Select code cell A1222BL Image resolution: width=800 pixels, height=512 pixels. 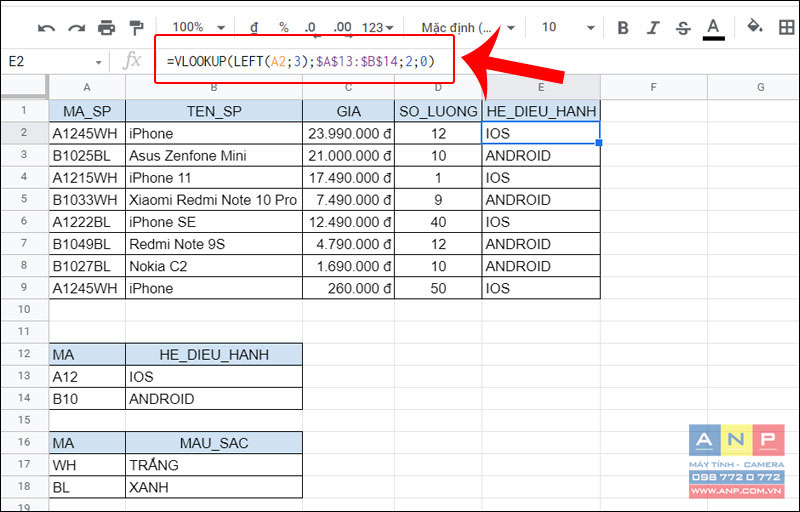point(87,222)
